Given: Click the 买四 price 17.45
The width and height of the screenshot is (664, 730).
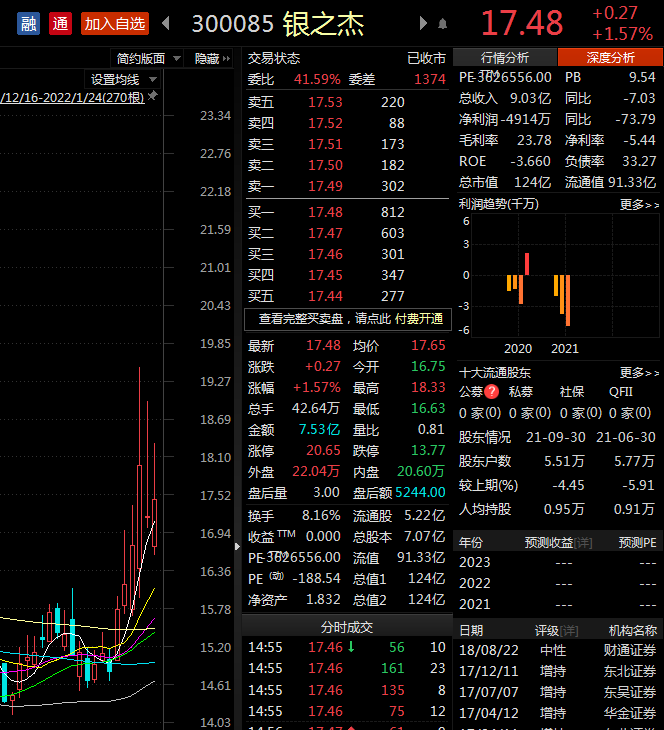Looking at the screenshot, I should click(325, 275).
